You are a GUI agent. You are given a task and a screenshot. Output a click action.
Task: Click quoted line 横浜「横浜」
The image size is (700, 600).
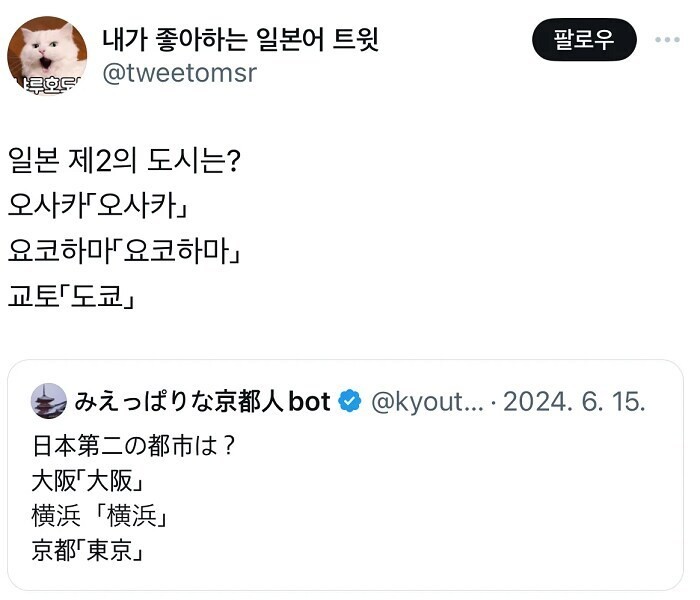click(98, 516)
